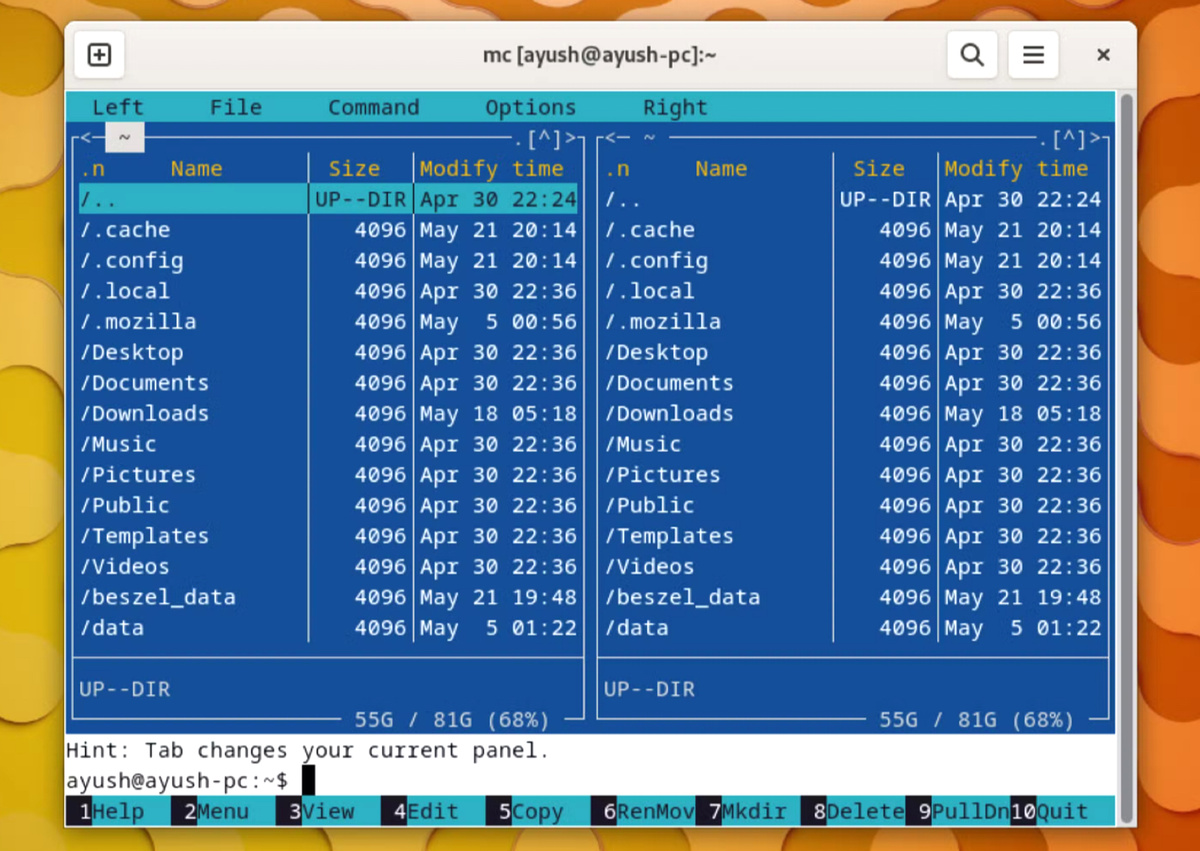Click the highlighted /.. entry in left panel
Viewport: 1200px width, 851px height.
[x=328, y=199]
